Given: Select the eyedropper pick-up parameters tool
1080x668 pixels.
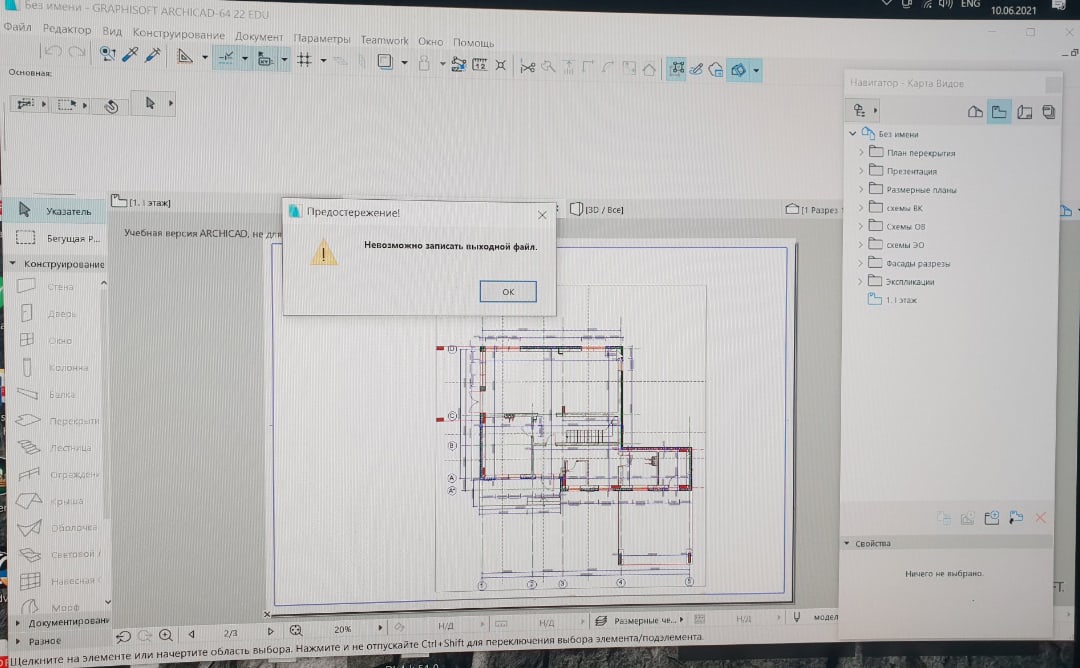Looking at the screenshot, I should (x=130, y=54).
